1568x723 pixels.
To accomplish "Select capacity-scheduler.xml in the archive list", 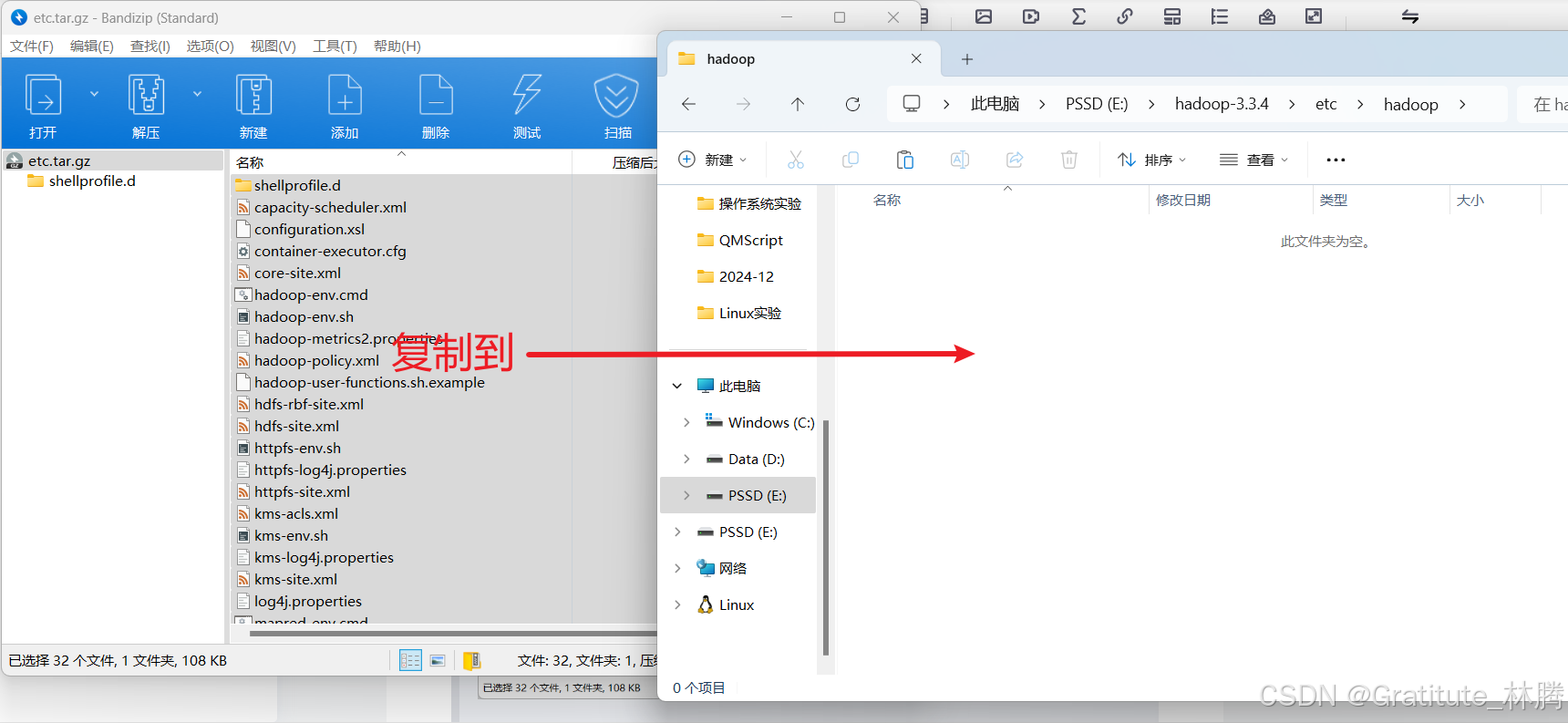I will [x=330, y=208].
